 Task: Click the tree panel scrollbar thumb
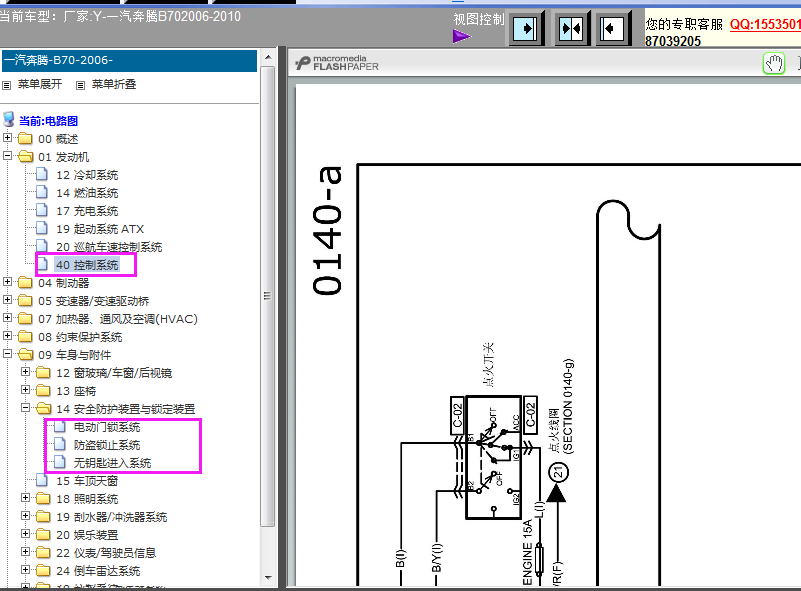(268, 296)
